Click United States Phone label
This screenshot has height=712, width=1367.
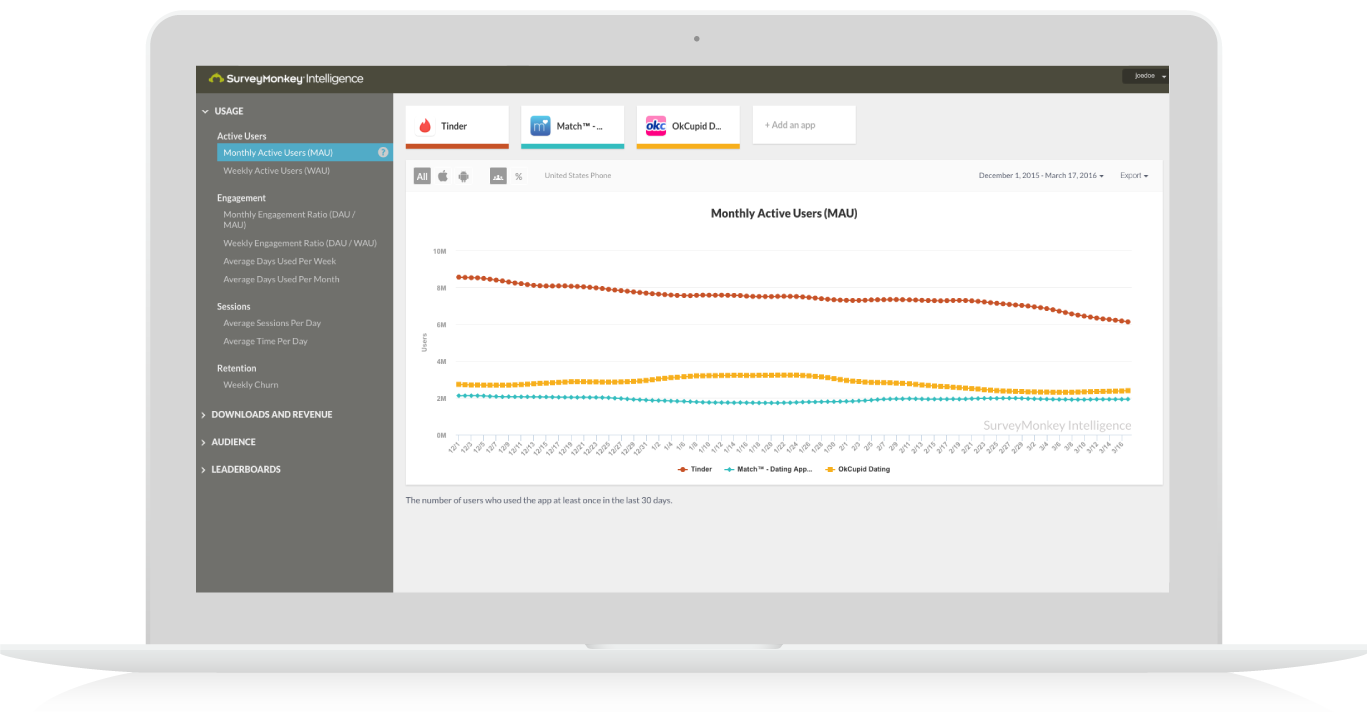(578, 176)
